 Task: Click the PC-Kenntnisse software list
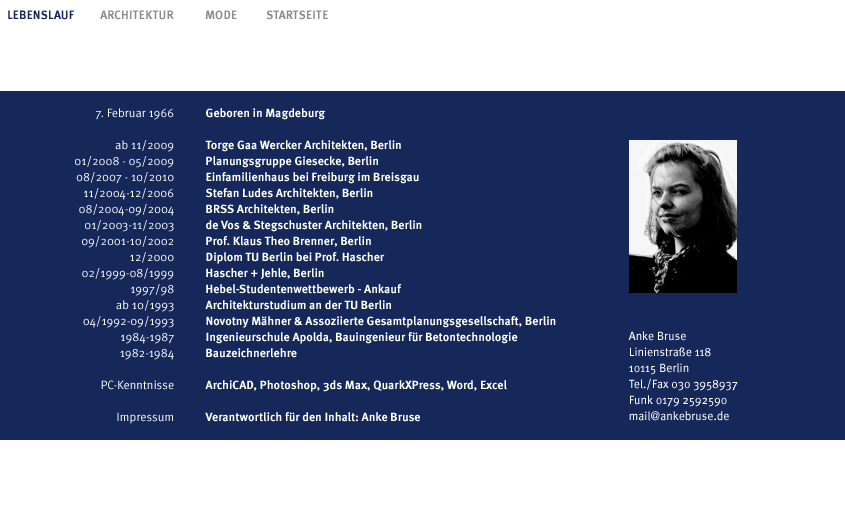tap(356, 385)
